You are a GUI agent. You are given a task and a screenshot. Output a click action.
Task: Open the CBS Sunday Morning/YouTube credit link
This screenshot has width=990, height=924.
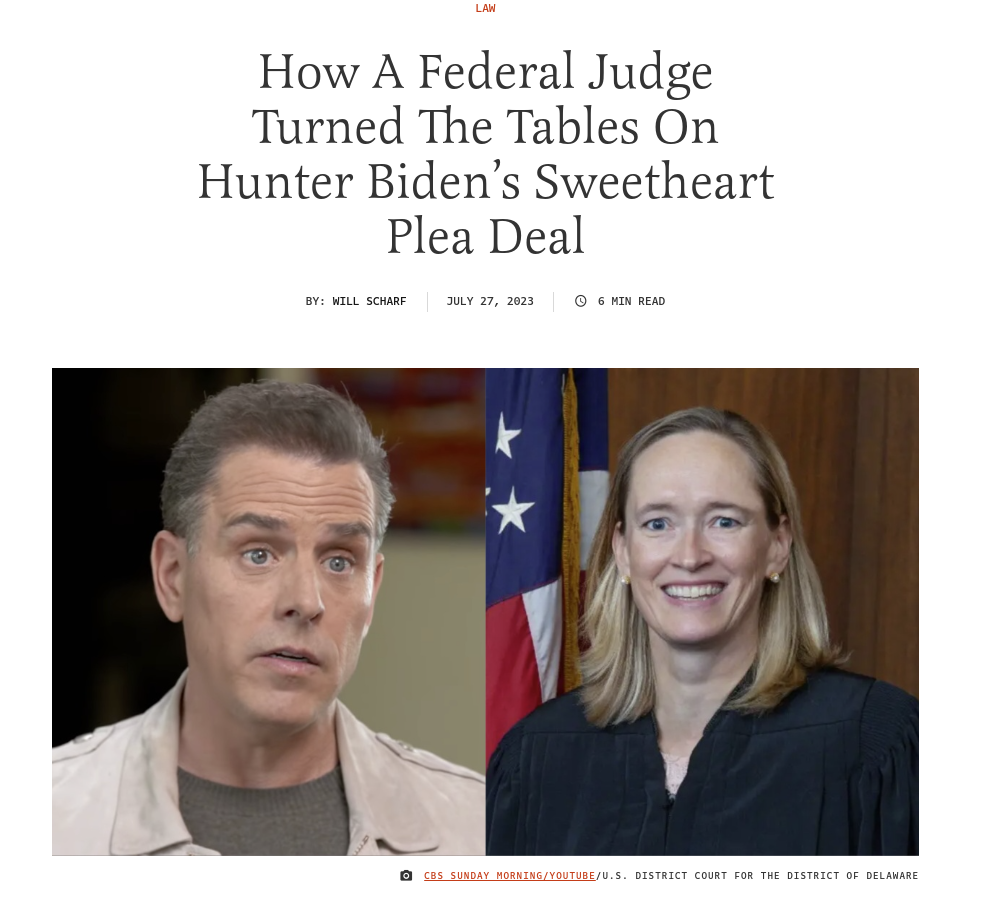click(x=510, y=875)
